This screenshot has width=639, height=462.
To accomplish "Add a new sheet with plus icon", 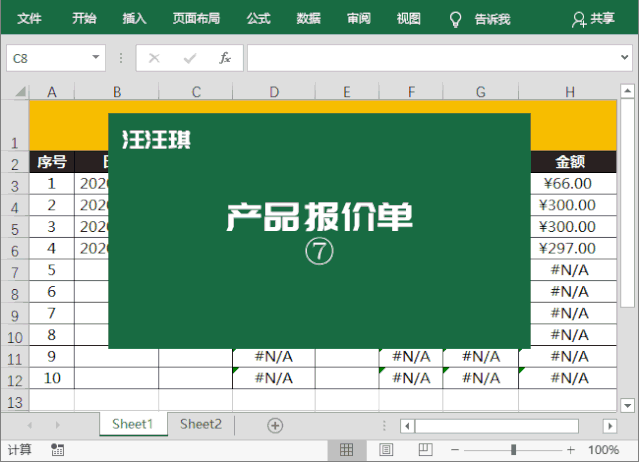I will coord(275,425).
